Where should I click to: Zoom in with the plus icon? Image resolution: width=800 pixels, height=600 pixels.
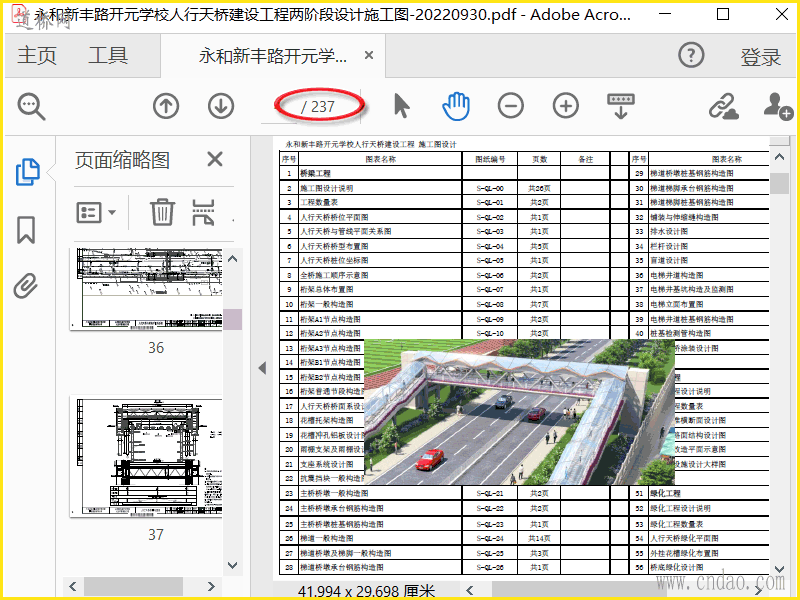566,106
